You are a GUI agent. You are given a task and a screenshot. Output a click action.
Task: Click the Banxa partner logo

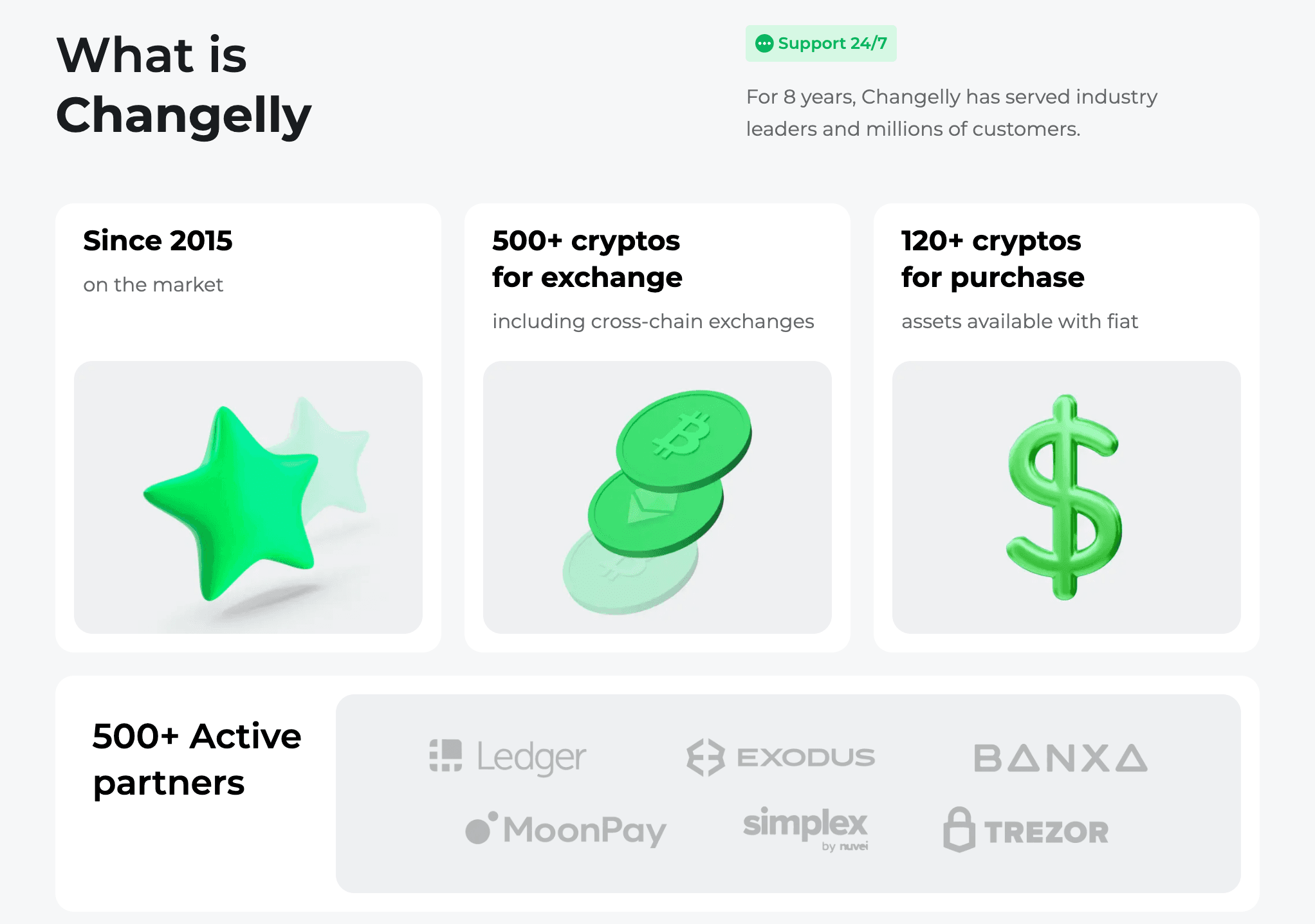(1060, 757)
